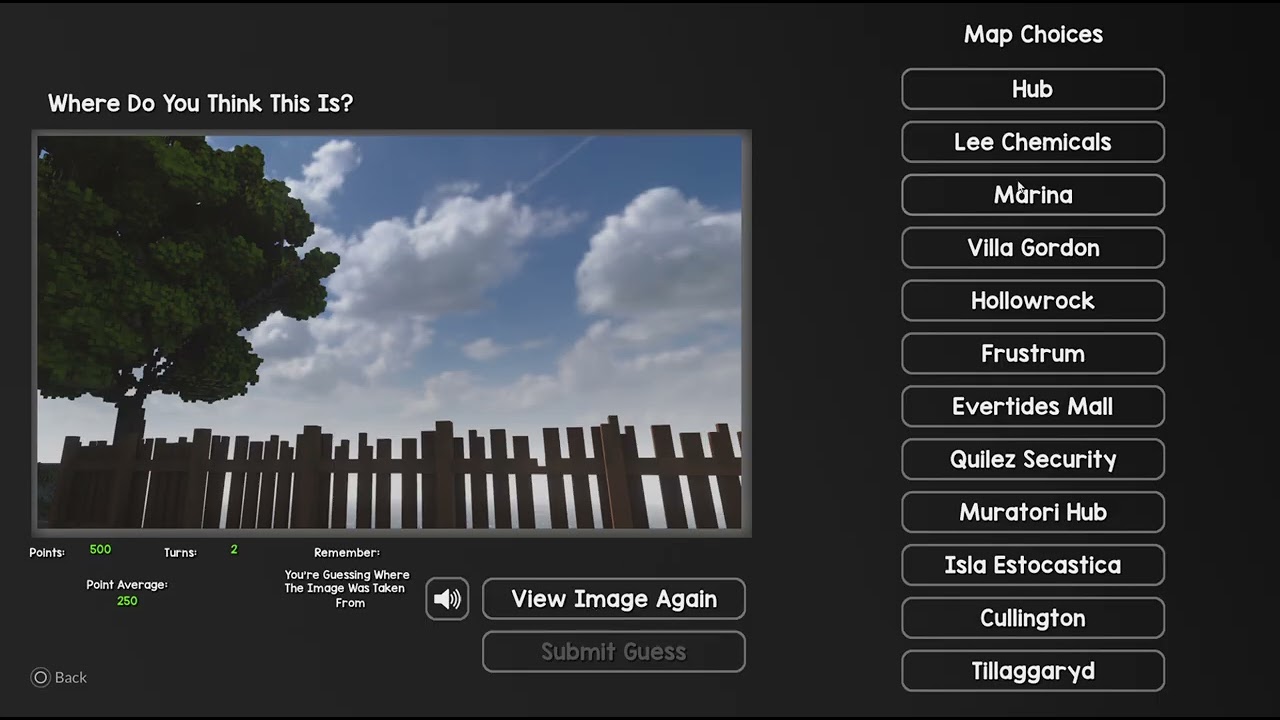Select the Hollowrock map option

pyautogui.click(x=1033, y=301)
